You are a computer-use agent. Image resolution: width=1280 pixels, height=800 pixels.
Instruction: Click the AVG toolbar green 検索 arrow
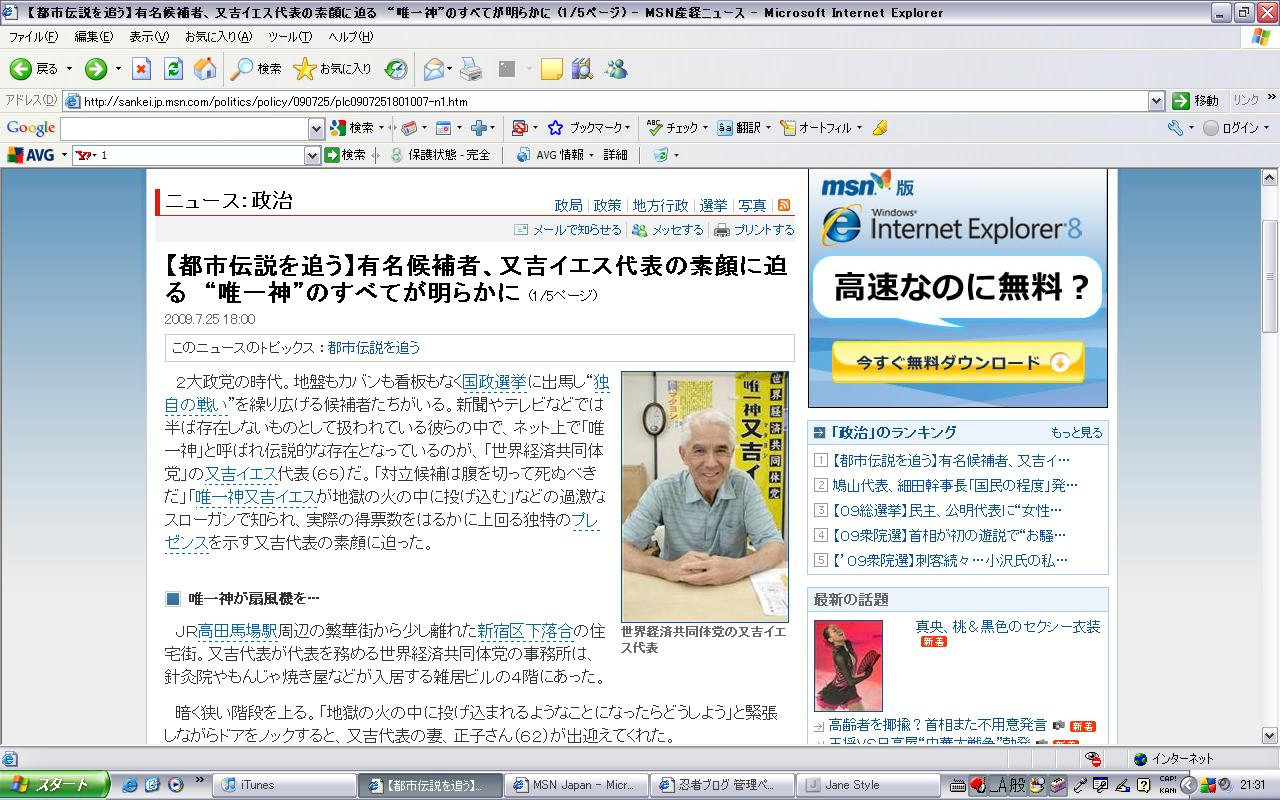tap(344, 155)
